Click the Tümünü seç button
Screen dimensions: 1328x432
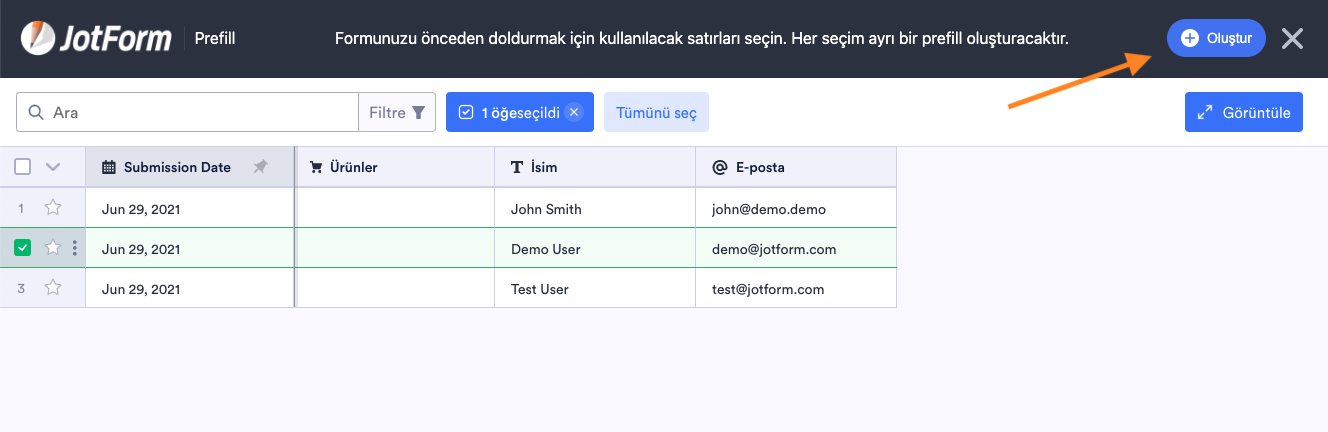click(656, 112)
